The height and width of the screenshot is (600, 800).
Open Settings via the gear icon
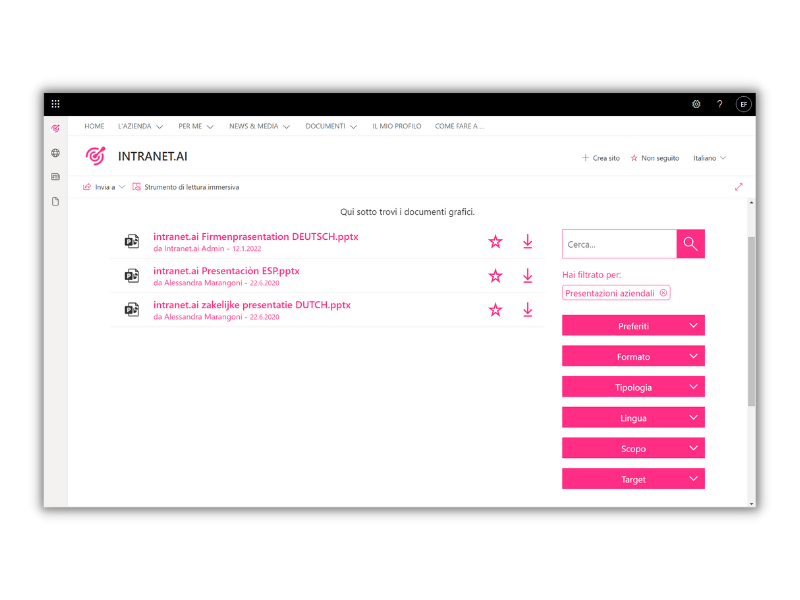point(697,103)
